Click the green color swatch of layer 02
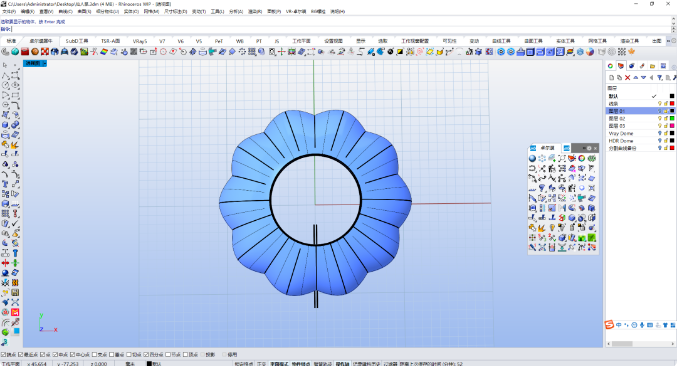Image resolution: width=677 pixels, height=366 pixels. click(x=672, y=118)
